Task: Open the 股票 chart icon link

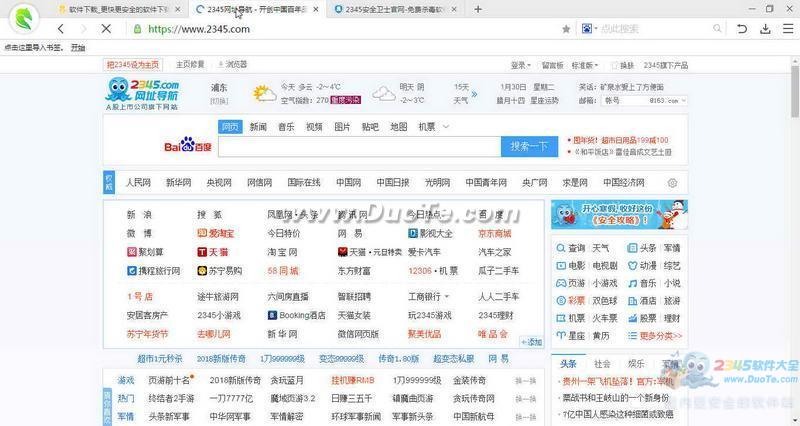Action: (x=633, y=318)
